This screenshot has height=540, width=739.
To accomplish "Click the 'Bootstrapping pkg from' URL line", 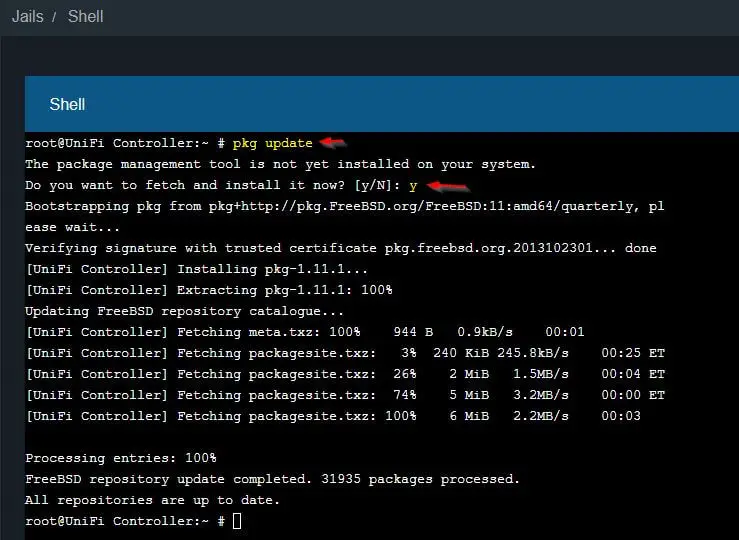I will 345,206.
